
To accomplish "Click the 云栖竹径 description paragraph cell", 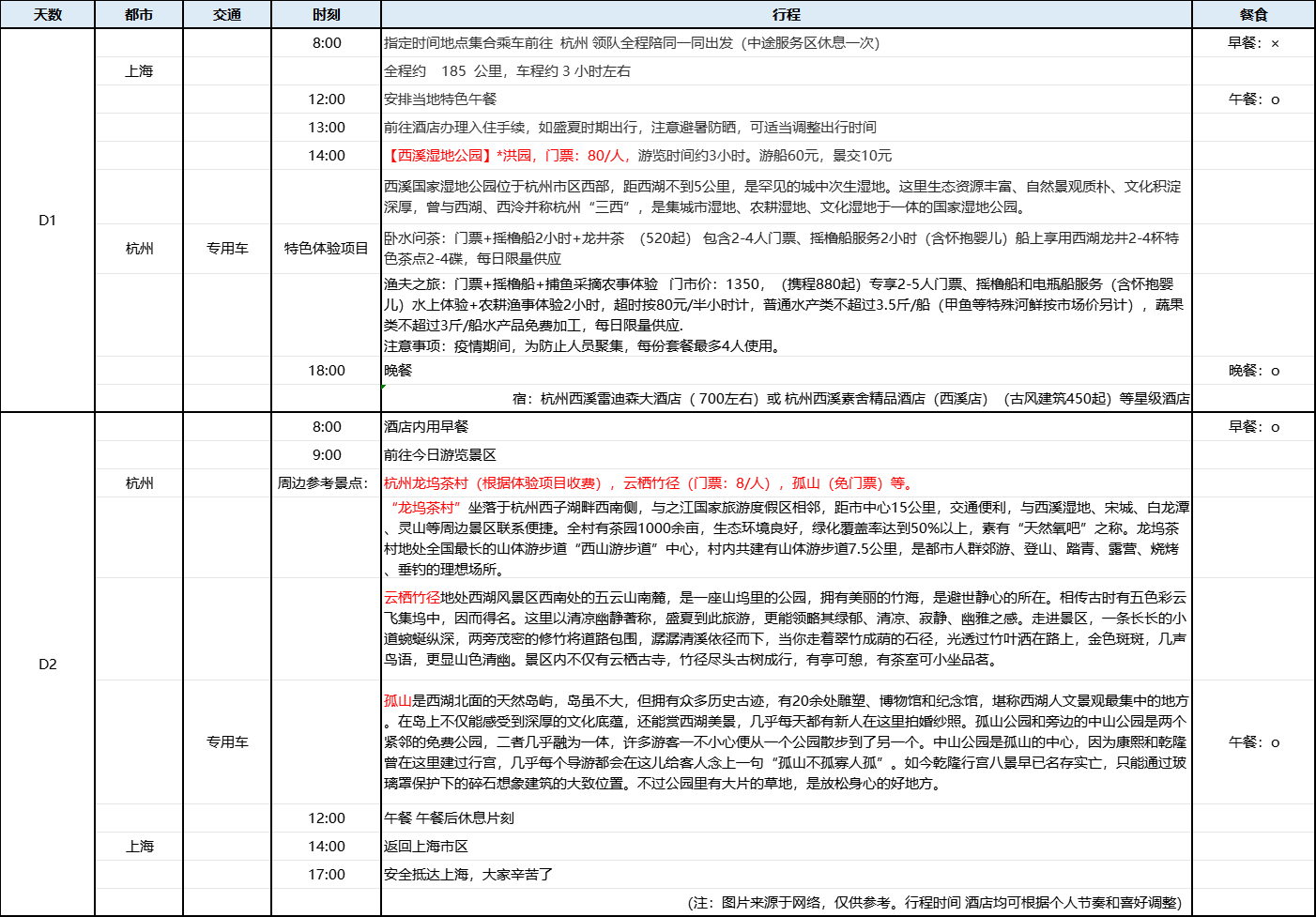I will (786, 629).
